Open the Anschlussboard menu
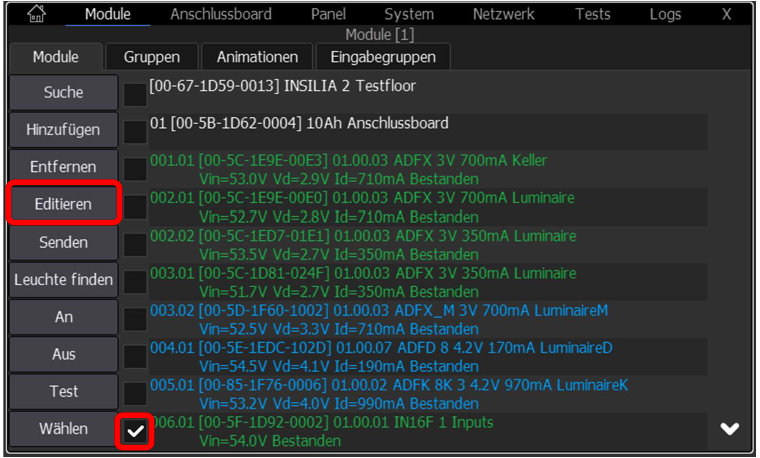Image resolution: width=760 pixels, height=458 pixels. coord(220,14)
